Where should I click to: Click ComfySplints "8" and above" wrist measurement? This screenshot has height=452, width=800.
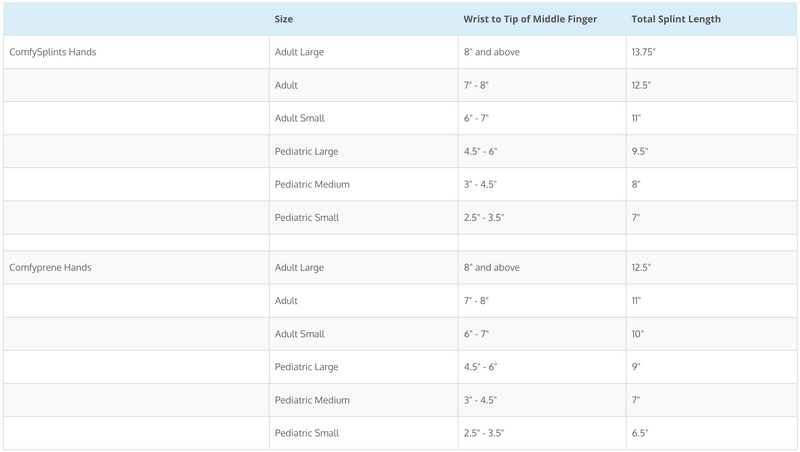(x=492, y=52)
